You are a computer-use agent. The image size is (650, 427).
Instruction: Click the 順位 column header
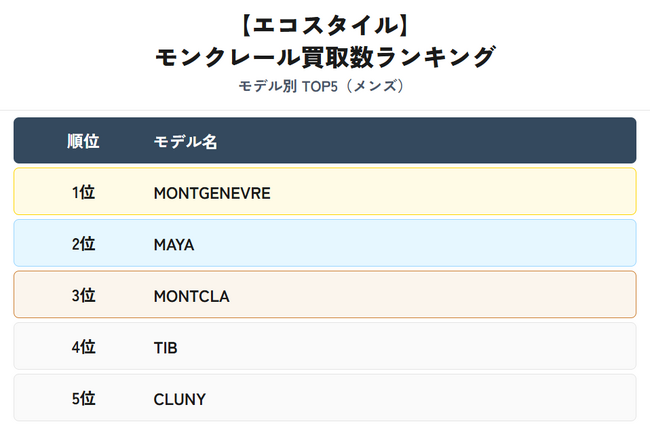coord(83,141)
